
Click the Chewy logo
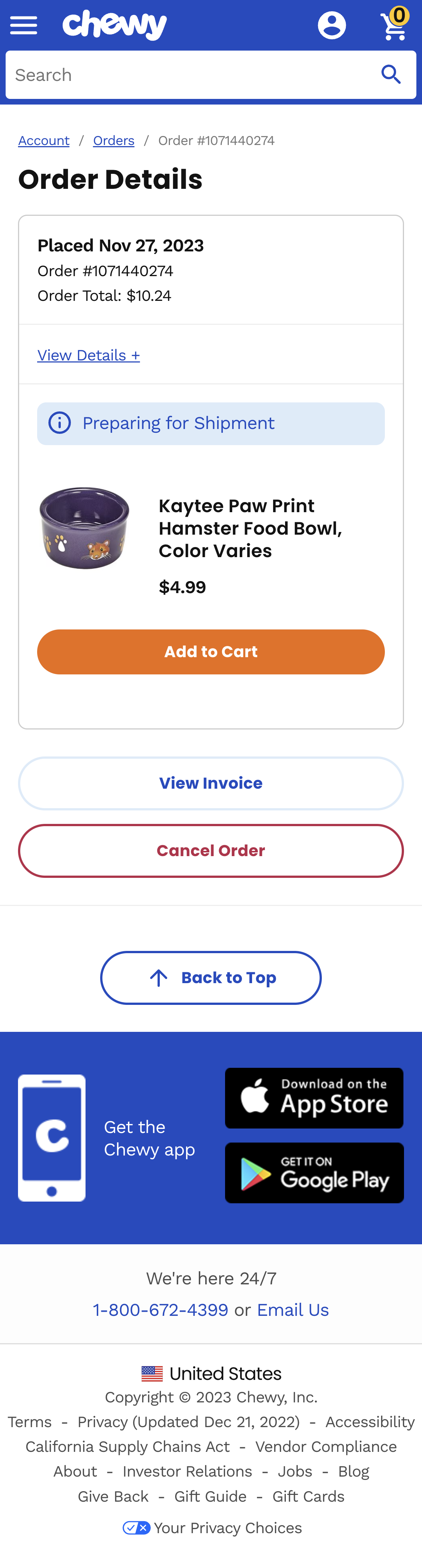115,25
